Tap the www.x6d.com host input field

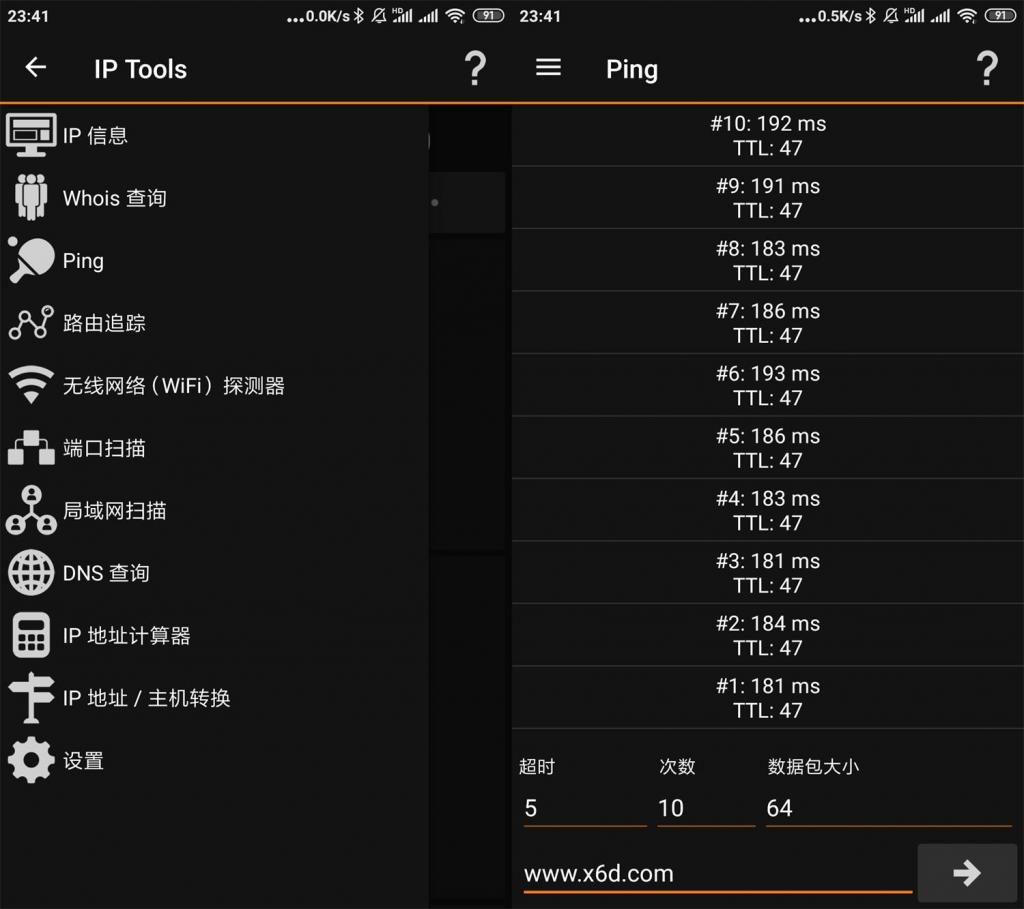coord(715,872)
